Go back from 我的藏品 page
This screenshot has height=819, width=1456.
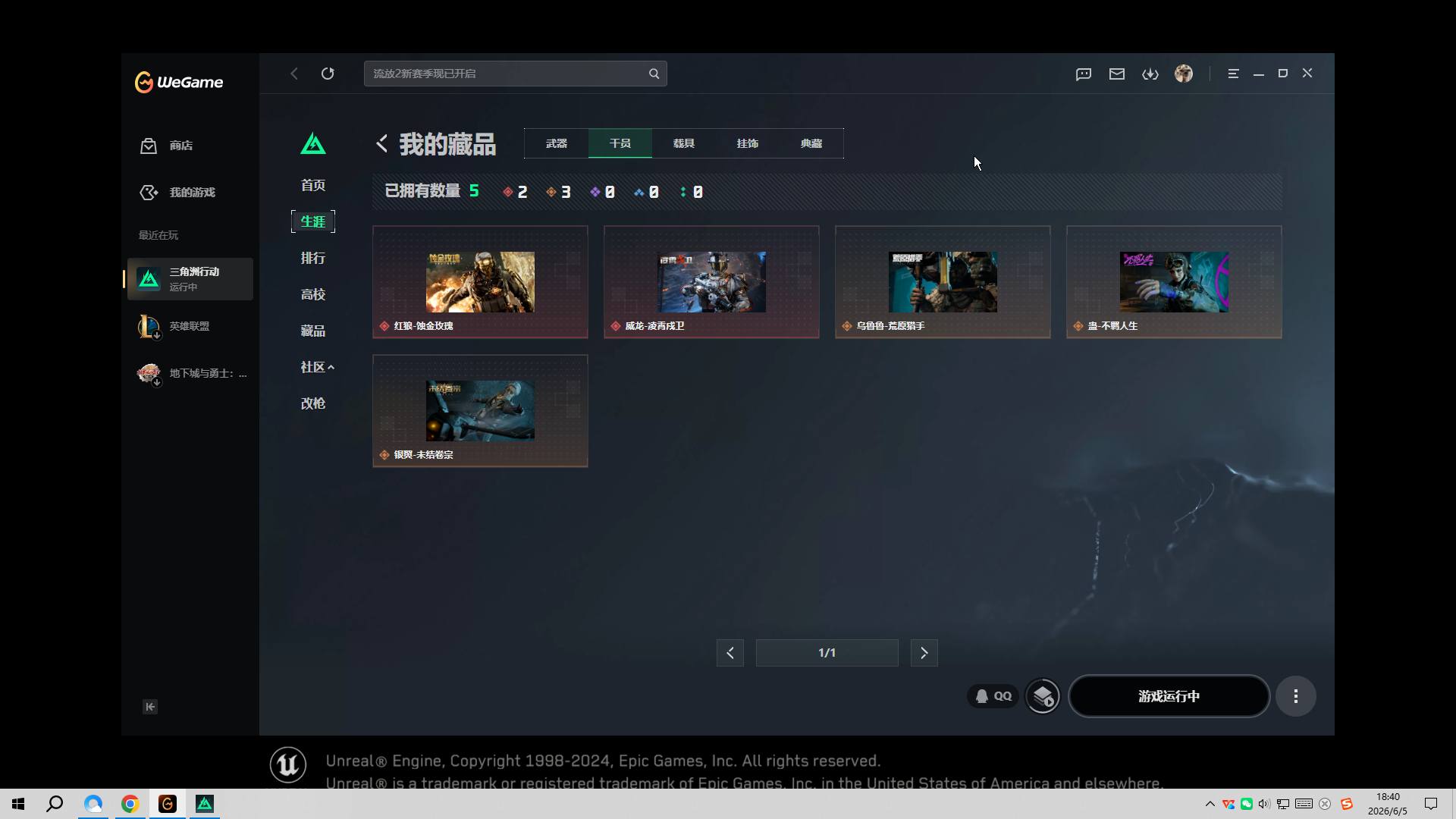[381, 143]
